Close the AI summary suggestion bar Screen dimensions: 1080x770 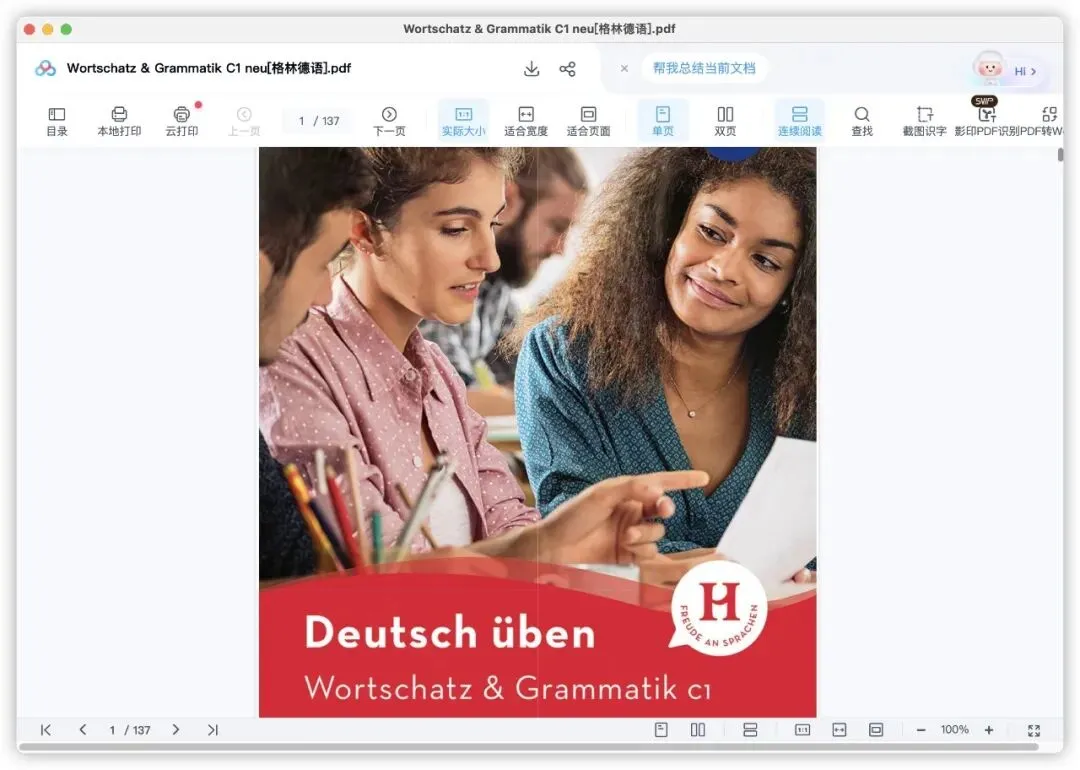point(624,68)
